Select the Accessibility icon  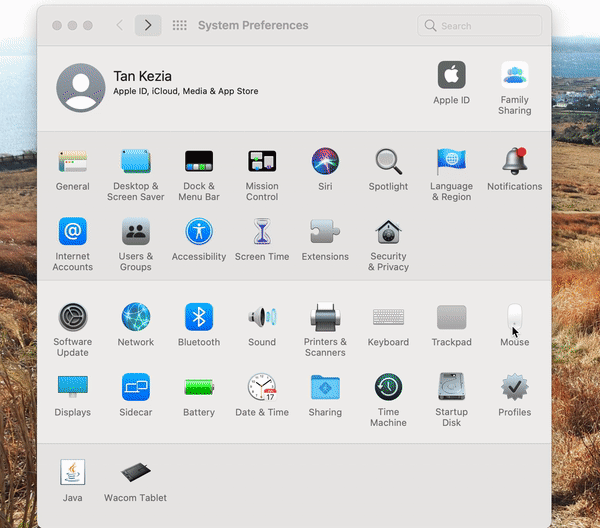point(199,233)
